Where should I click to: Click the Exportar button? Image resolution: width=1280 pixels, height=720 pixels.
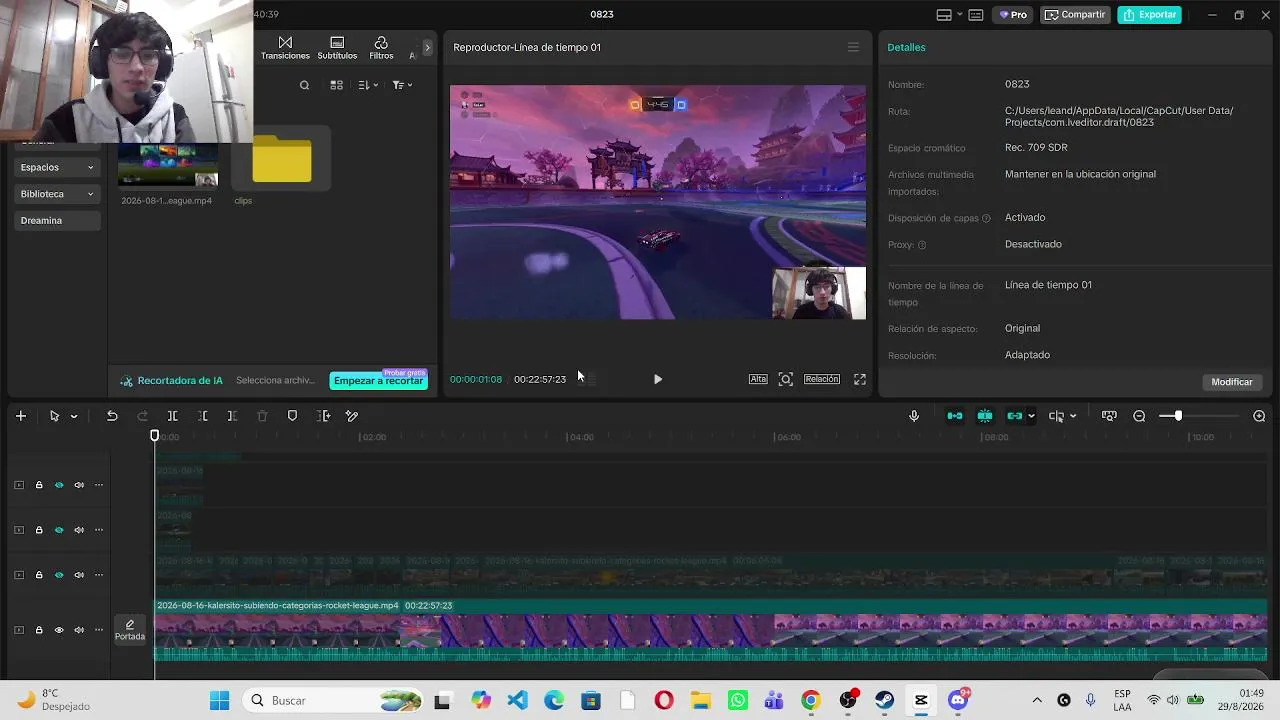coord(1149,15)
